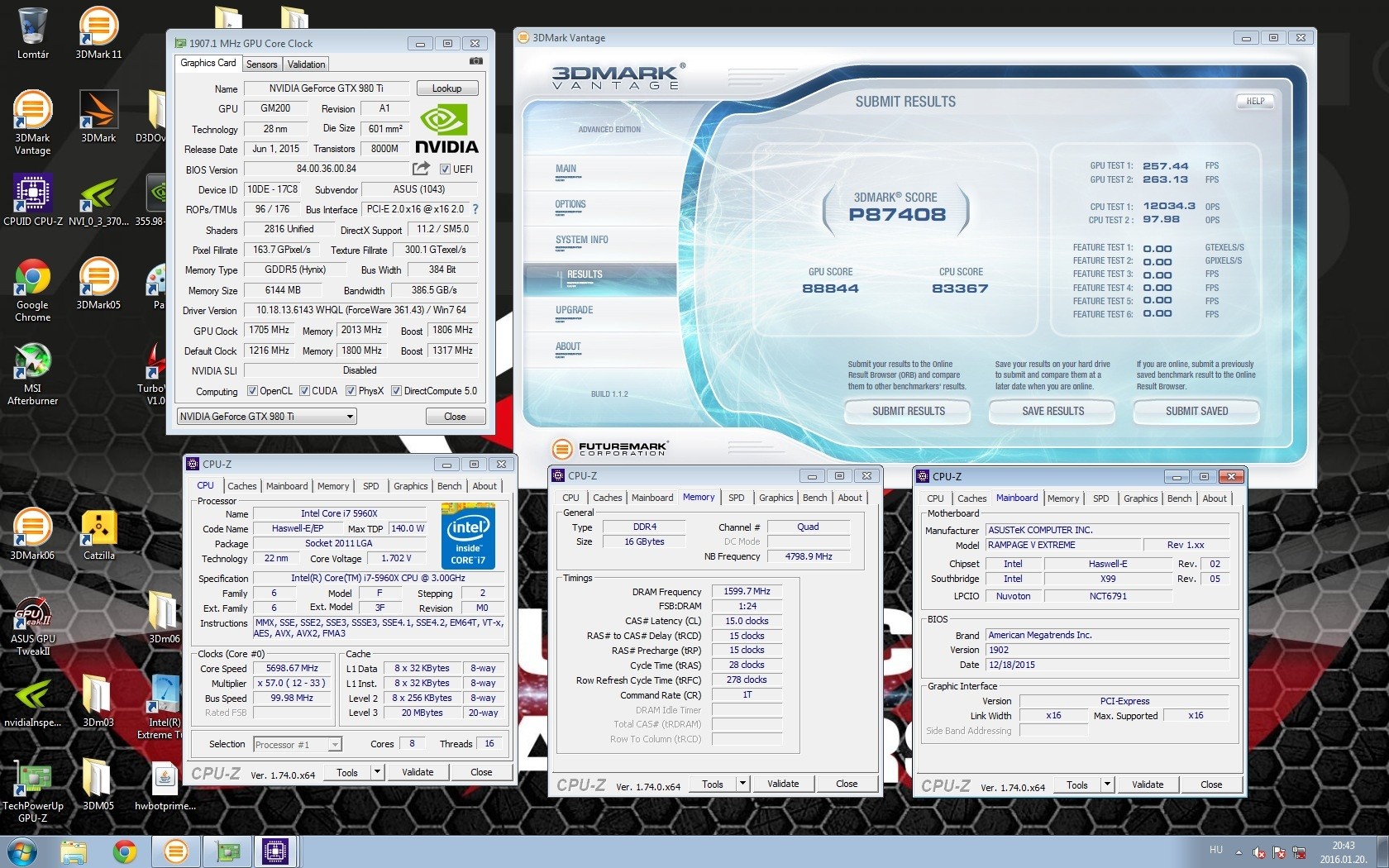This screenshot has height=868, width=1389.
Task: Expand Tools dropdown arrow in Memory window
Action: (x=742, y=784)
